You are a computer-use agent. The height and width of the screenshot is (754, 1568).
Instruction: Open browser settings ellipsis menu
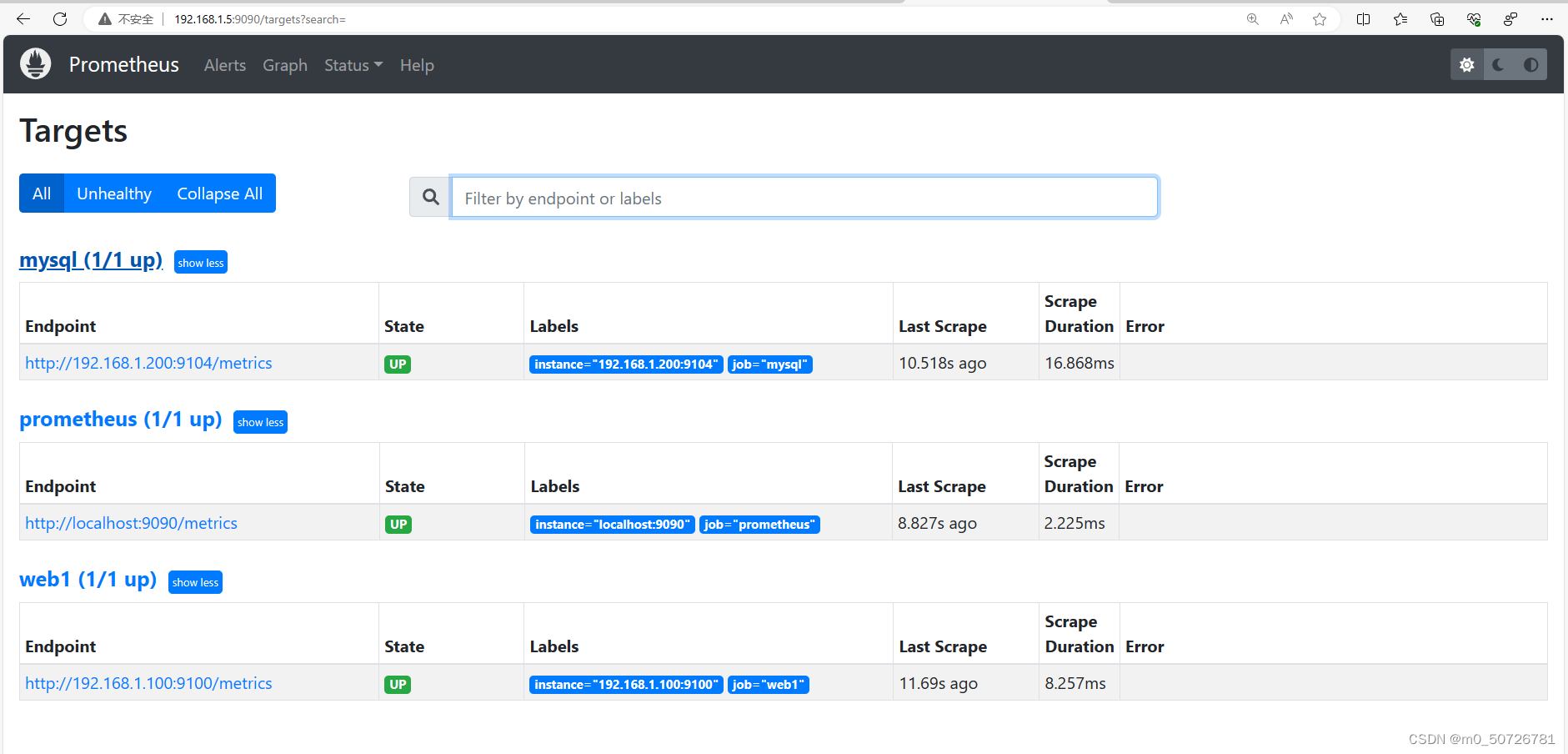[x=1547, y=18]
